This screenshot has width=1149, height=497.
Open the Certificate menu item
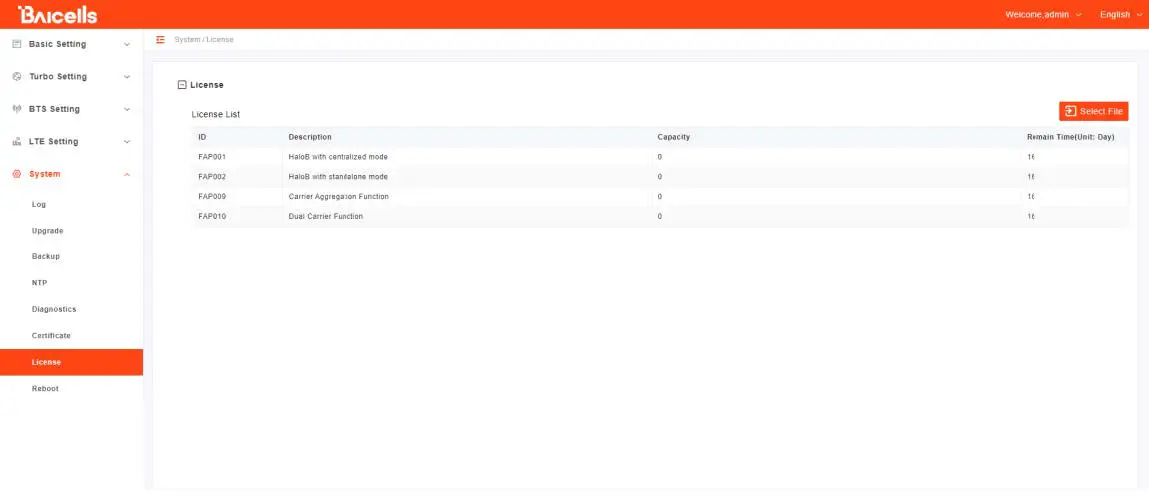tap(51, 336)
